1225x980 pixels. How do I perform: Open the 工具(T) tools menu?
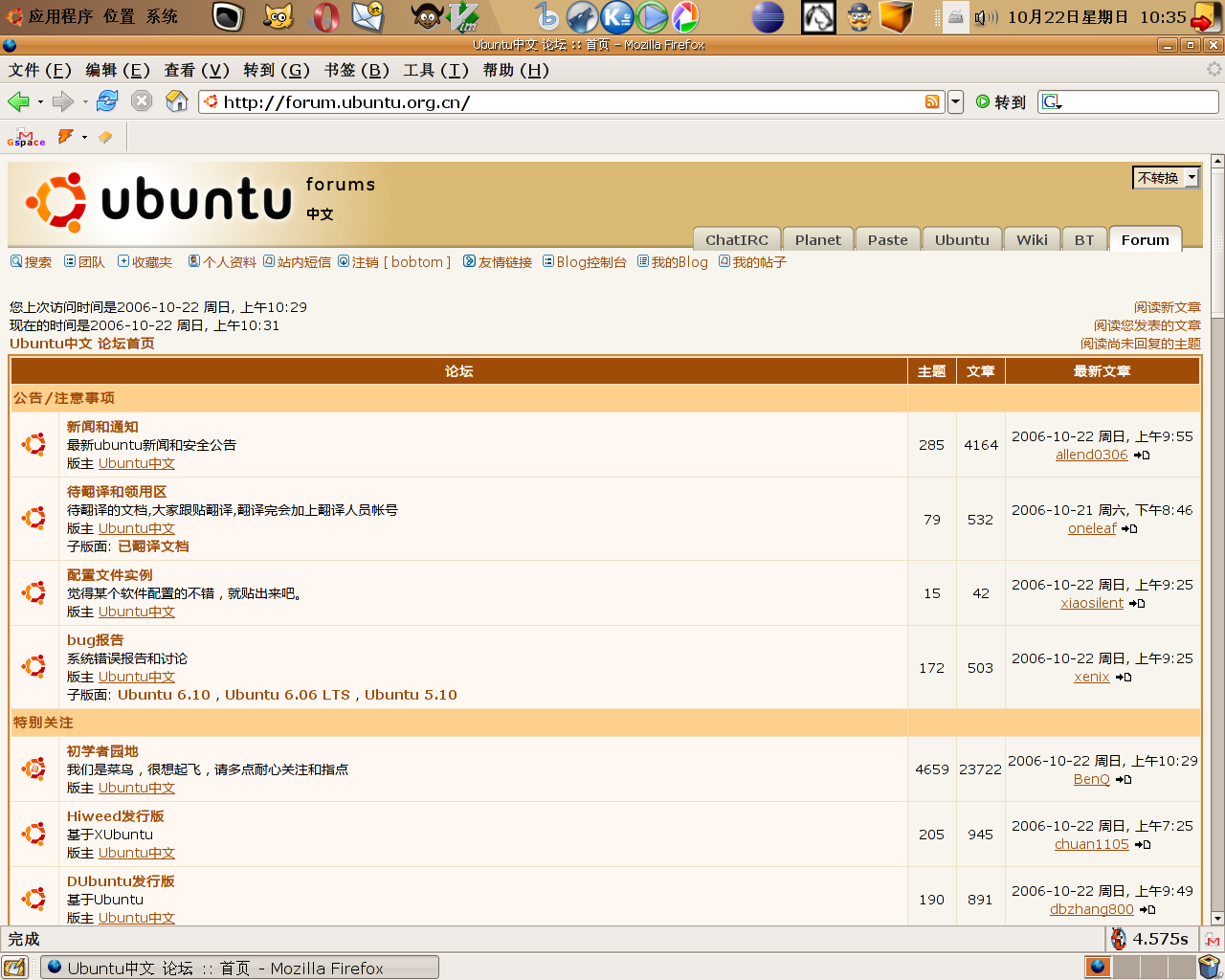(435, 70)
